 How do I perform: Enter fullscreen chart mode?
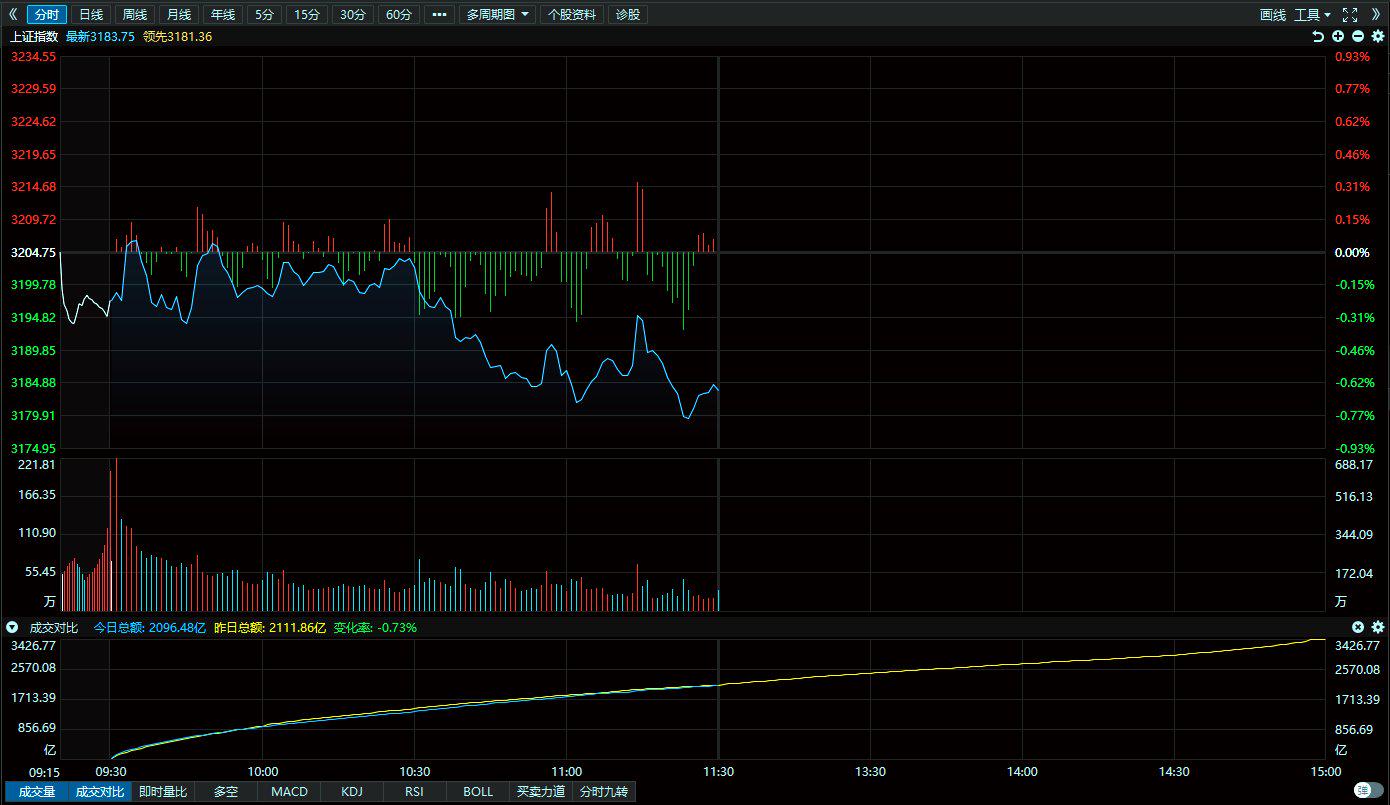click(1350, 14)
